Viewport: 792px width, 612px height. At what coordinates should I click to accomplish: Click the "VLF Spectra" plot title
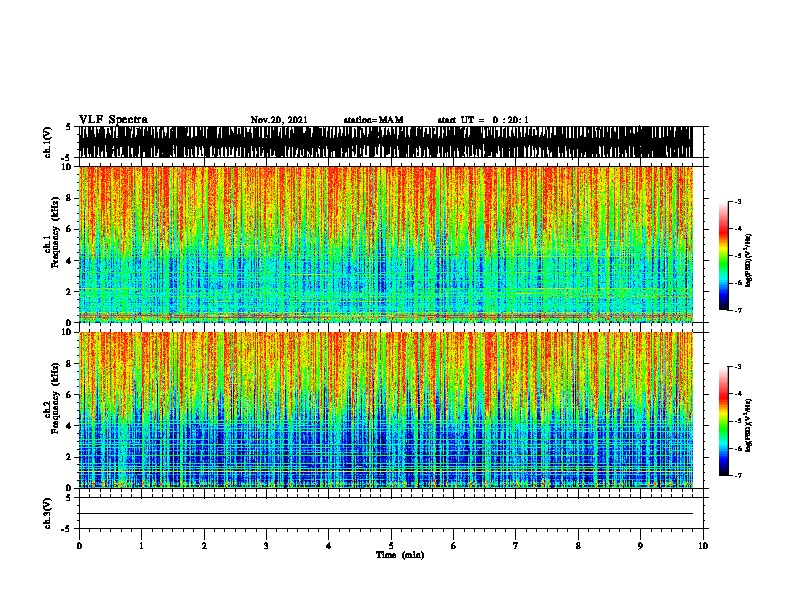click(x=113, y=120)
